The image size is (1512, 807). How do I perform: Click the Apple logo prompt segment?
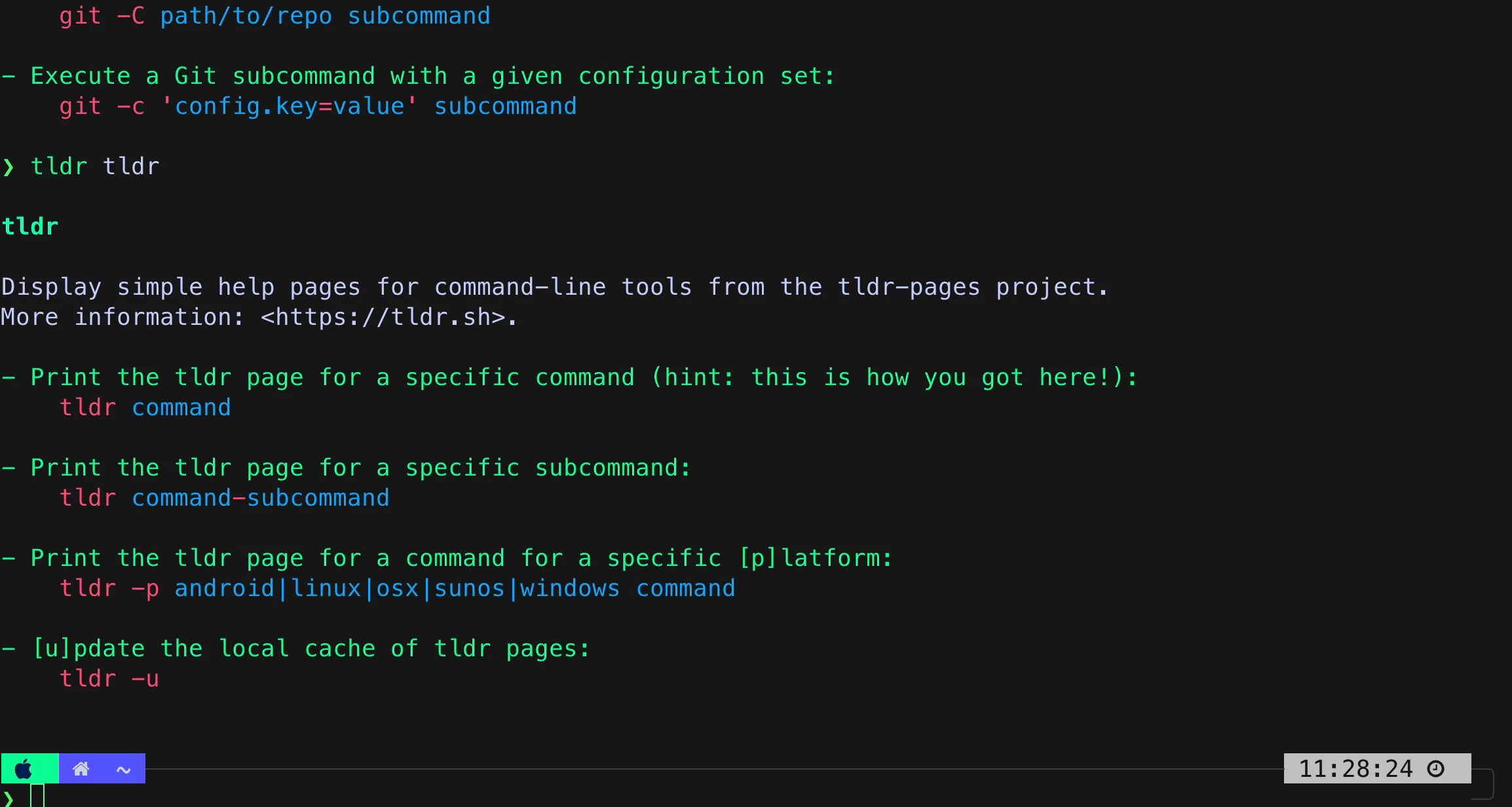pos(24,769)
